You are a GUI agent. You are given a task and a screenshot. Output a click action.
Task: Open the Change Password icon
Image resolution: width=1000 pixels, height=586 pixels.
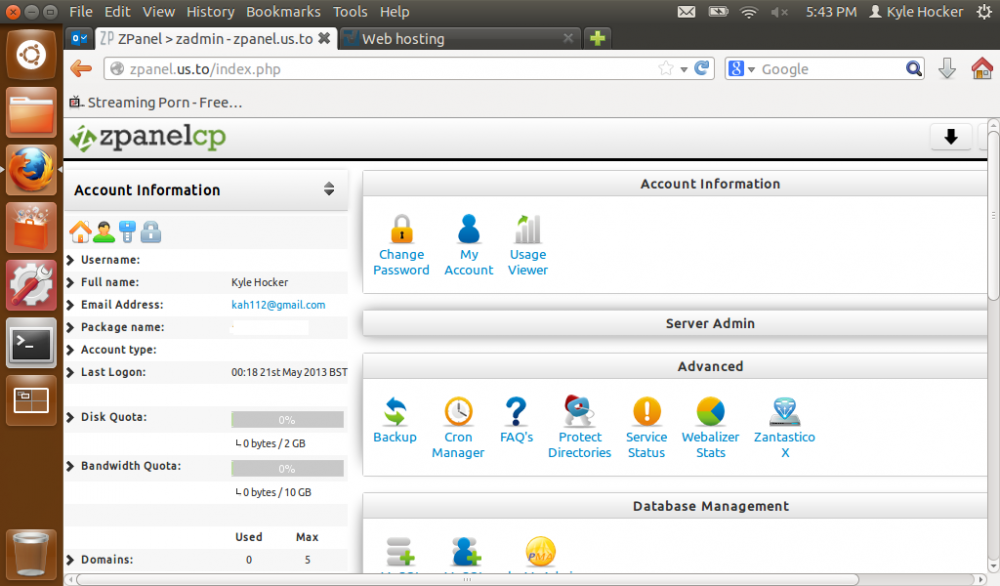pyautogui.click(x=401, y=230)
